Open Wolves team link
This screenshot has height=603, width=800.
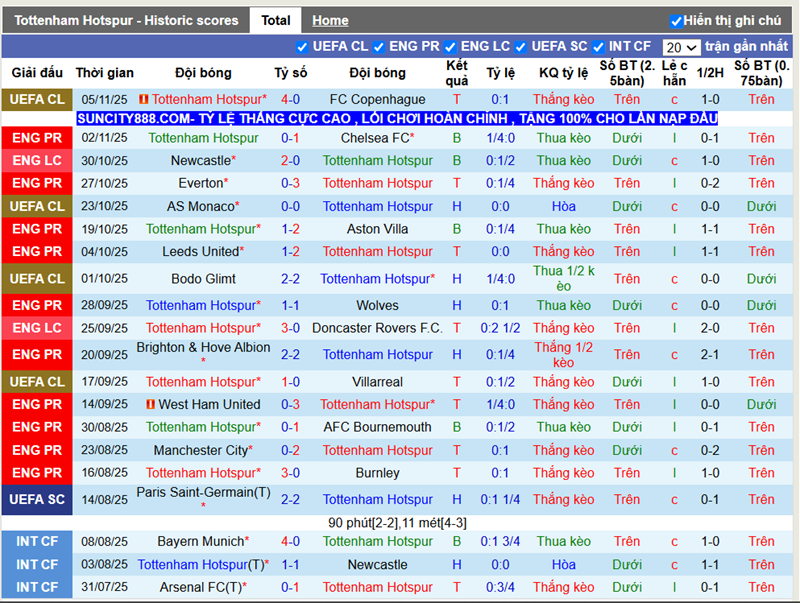tap(378, 305)
